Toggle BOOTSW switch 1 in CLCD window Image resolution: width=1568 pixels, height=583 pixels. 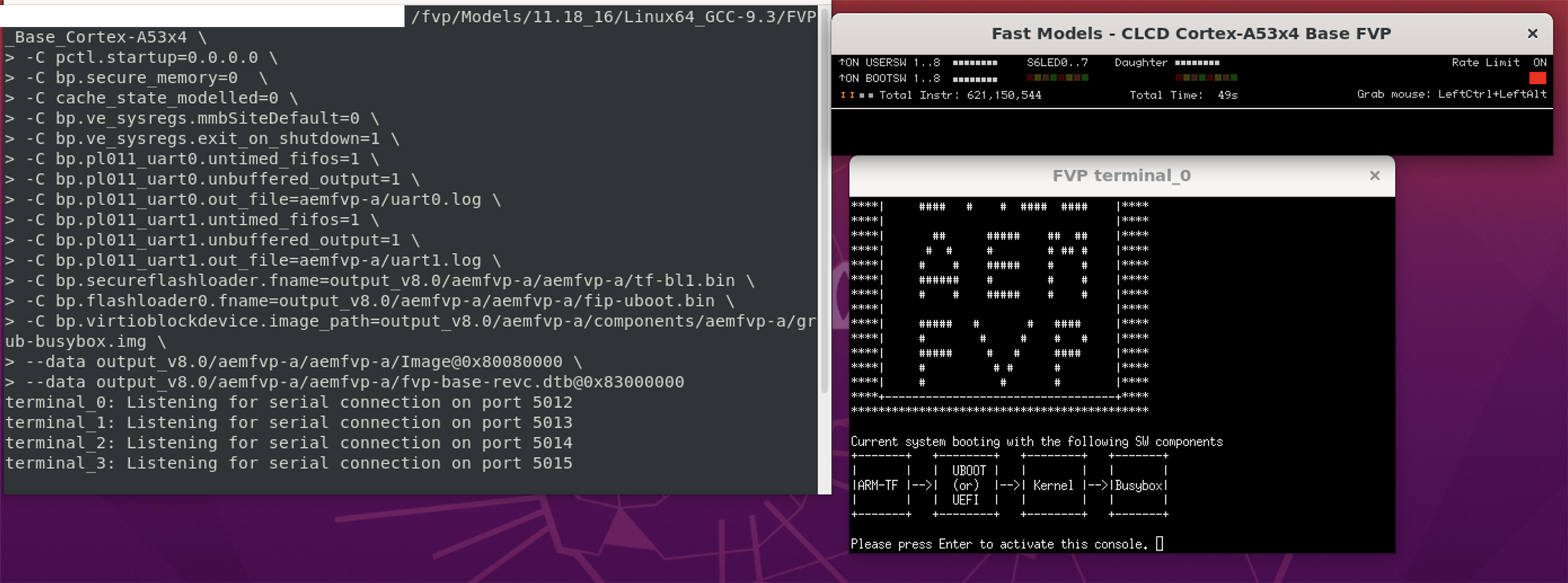pos(955,80)
